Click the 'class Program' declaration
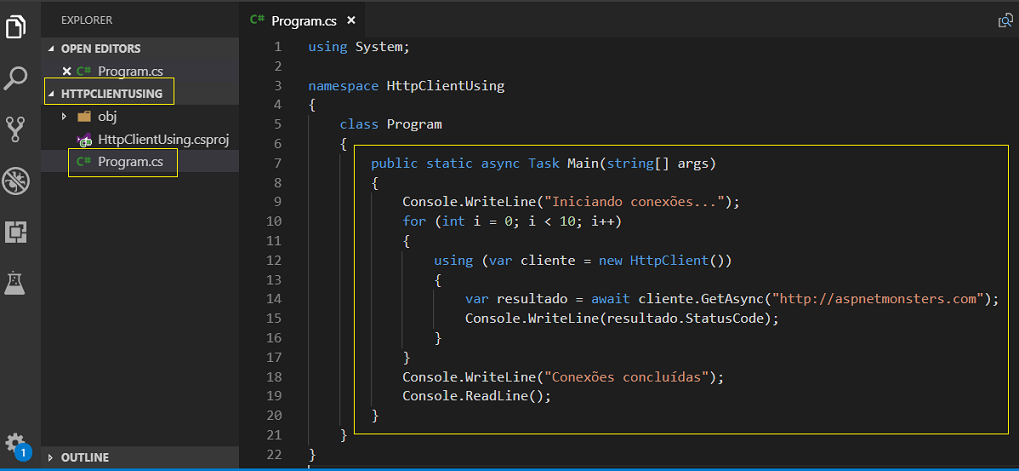 [391, 124]
